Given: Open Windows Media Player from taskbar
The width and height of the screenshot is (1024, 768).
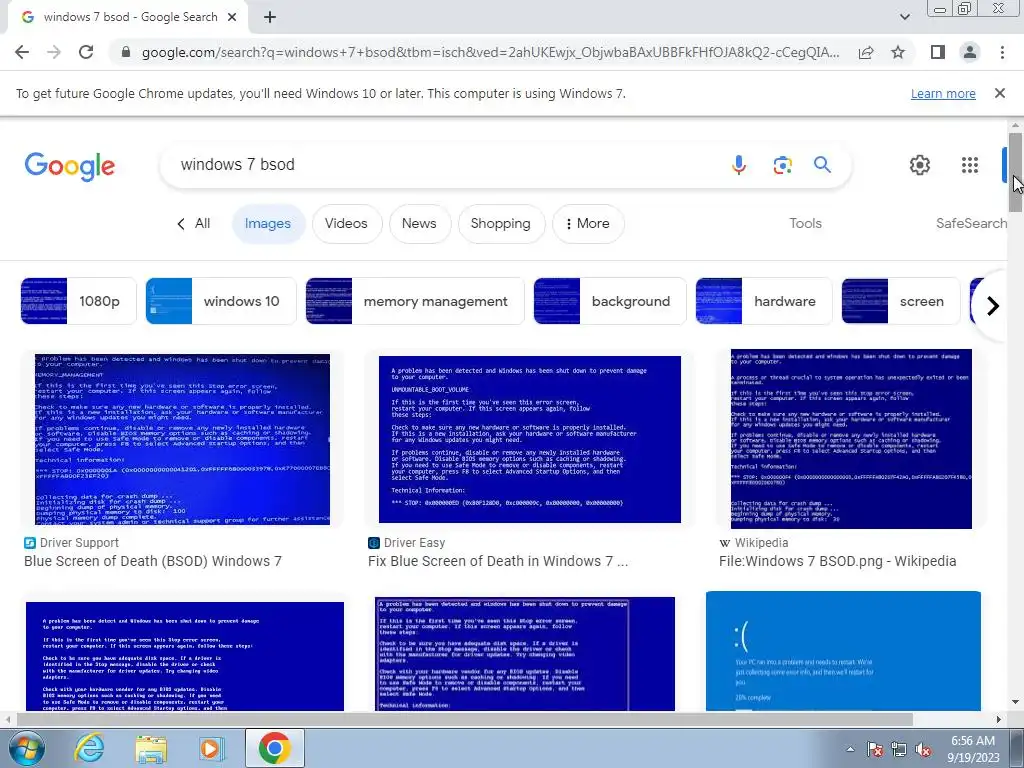Looking at the screenshot, I should [x=212, y=748].
